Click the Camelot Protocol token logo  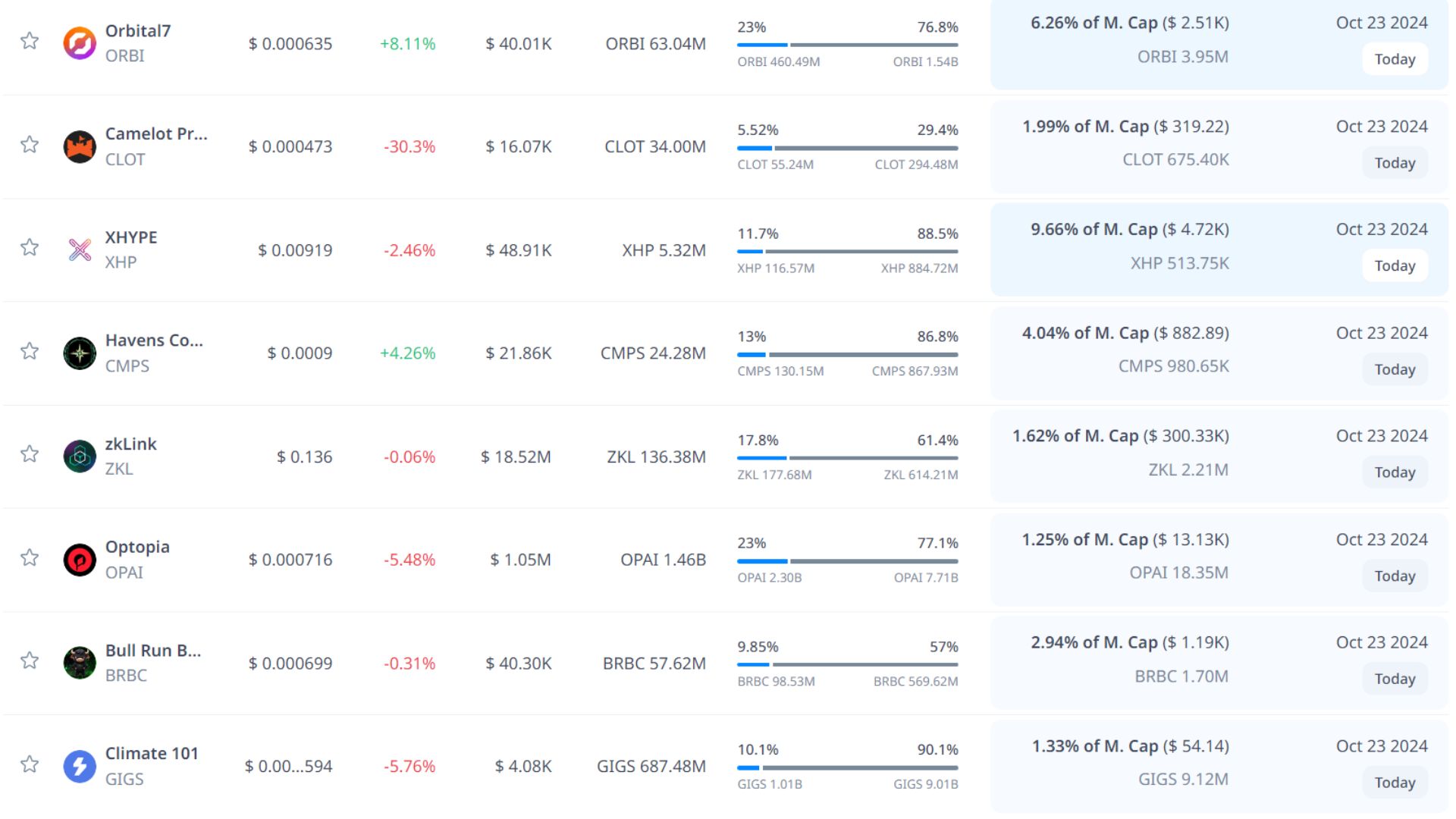click(79, 146)
